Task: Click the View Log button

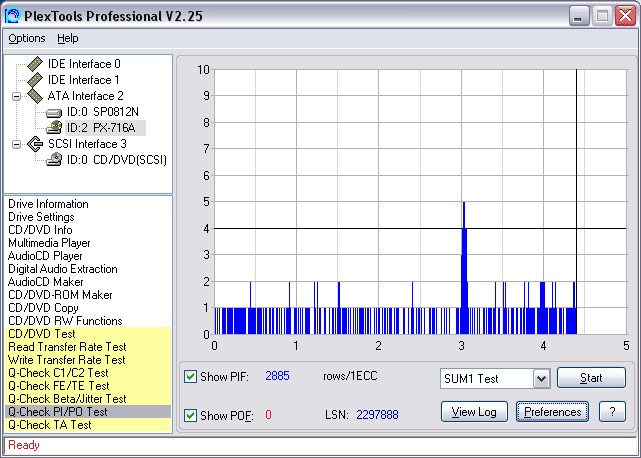Action: (x=474, y=412)
